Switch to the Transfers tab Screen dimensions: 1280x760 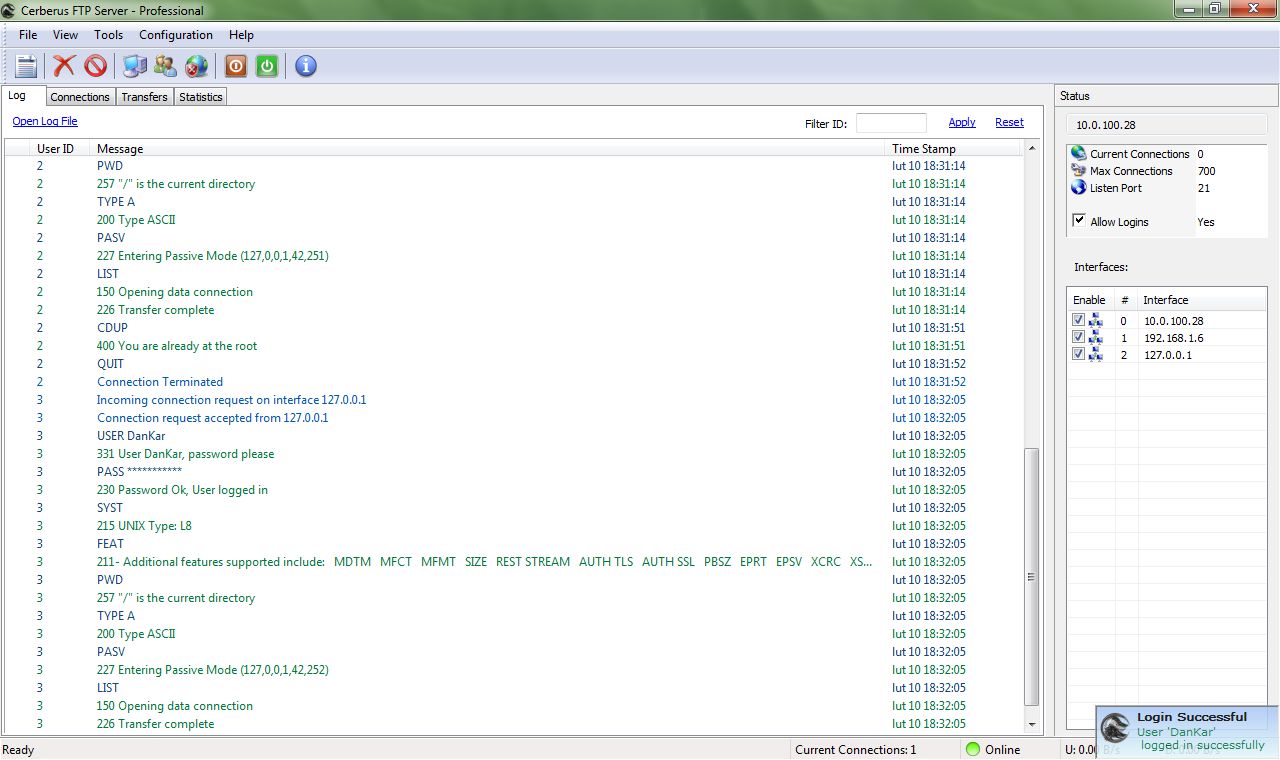point(145,97)
